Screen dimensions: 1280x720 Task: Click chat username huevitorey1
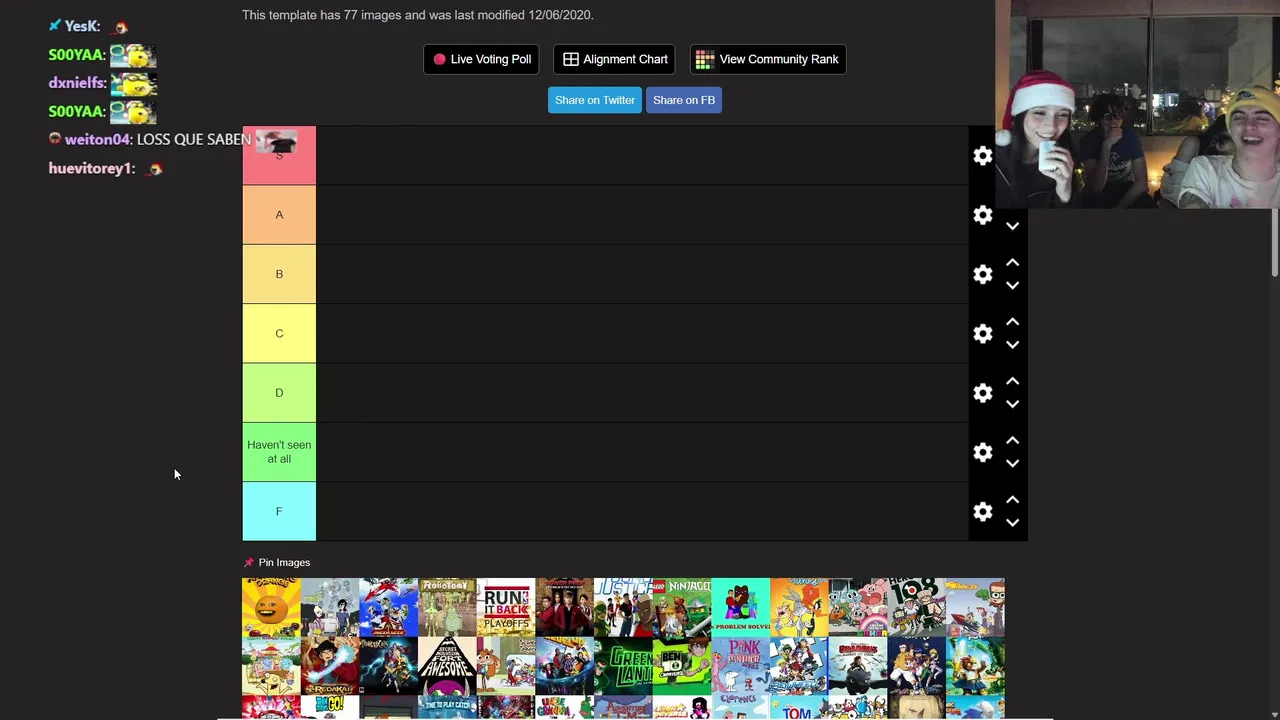coord(90,168)
